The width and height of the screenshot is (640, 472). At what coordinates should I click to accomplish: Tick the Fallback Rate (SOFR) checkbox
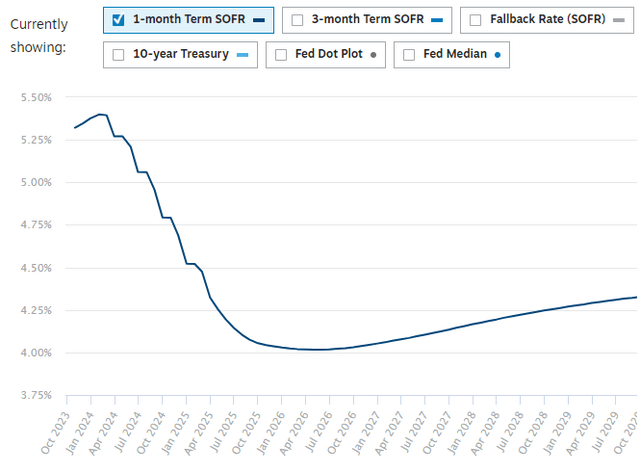[x=475, y=19]
